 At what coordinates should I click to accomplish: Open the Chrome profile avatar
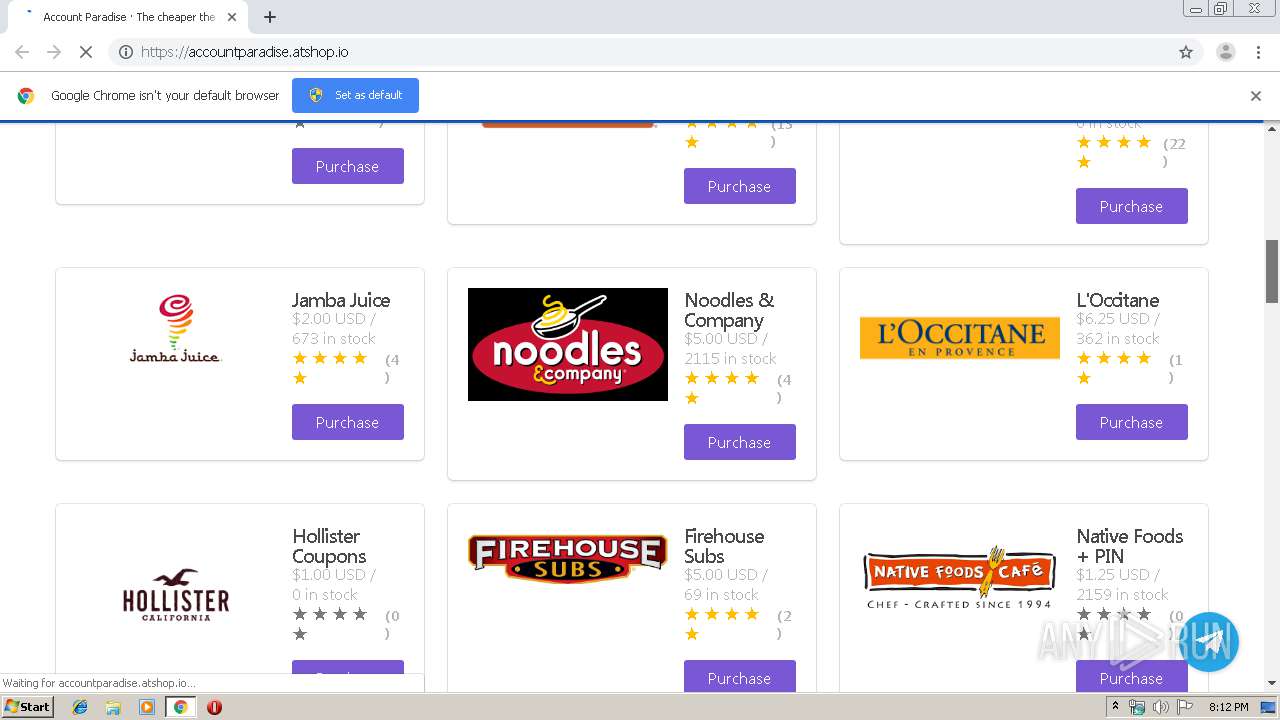pyautogui.click(x=1225, y=52)
